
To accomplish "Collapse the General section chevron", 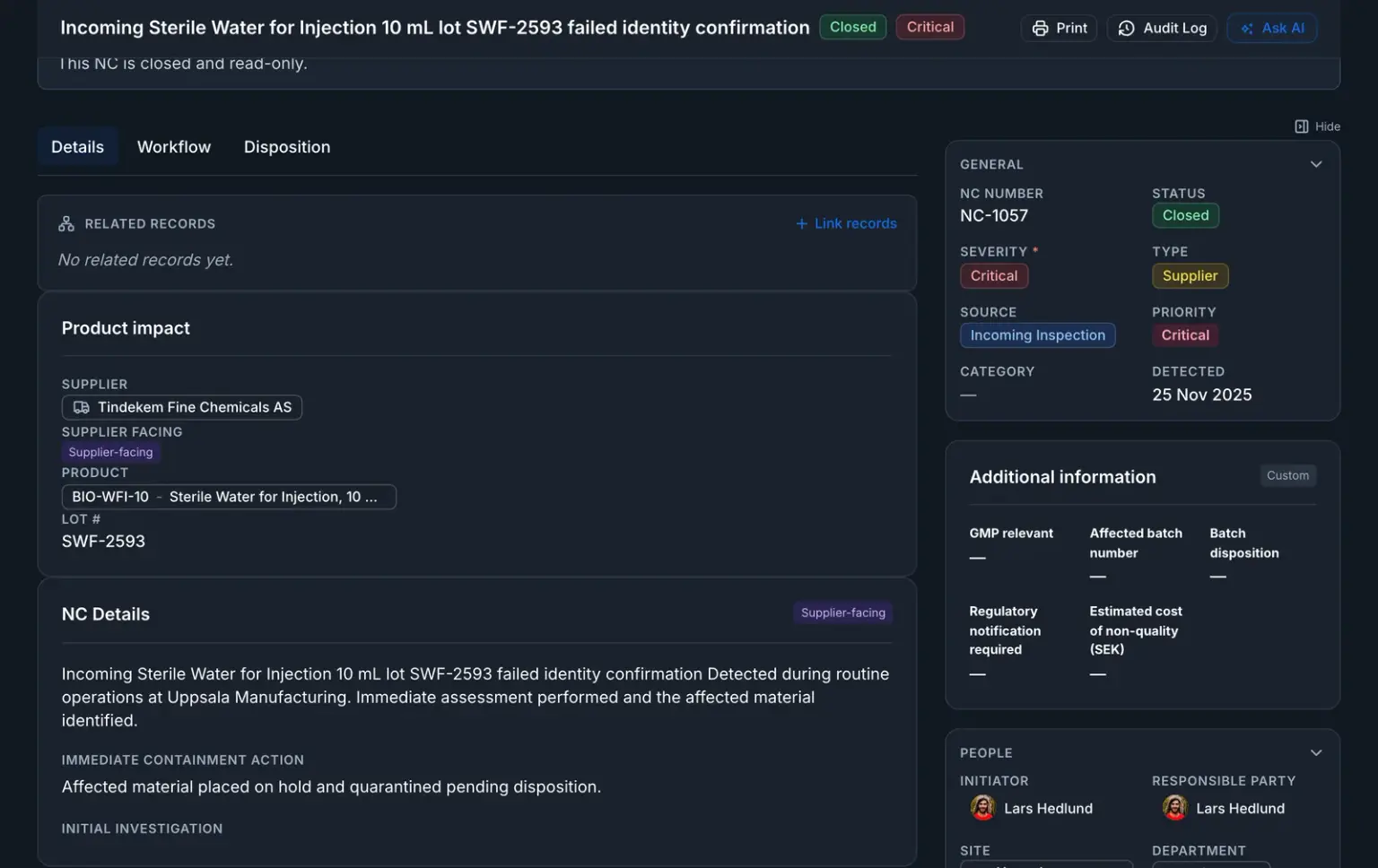I will tap(1316, 164).
